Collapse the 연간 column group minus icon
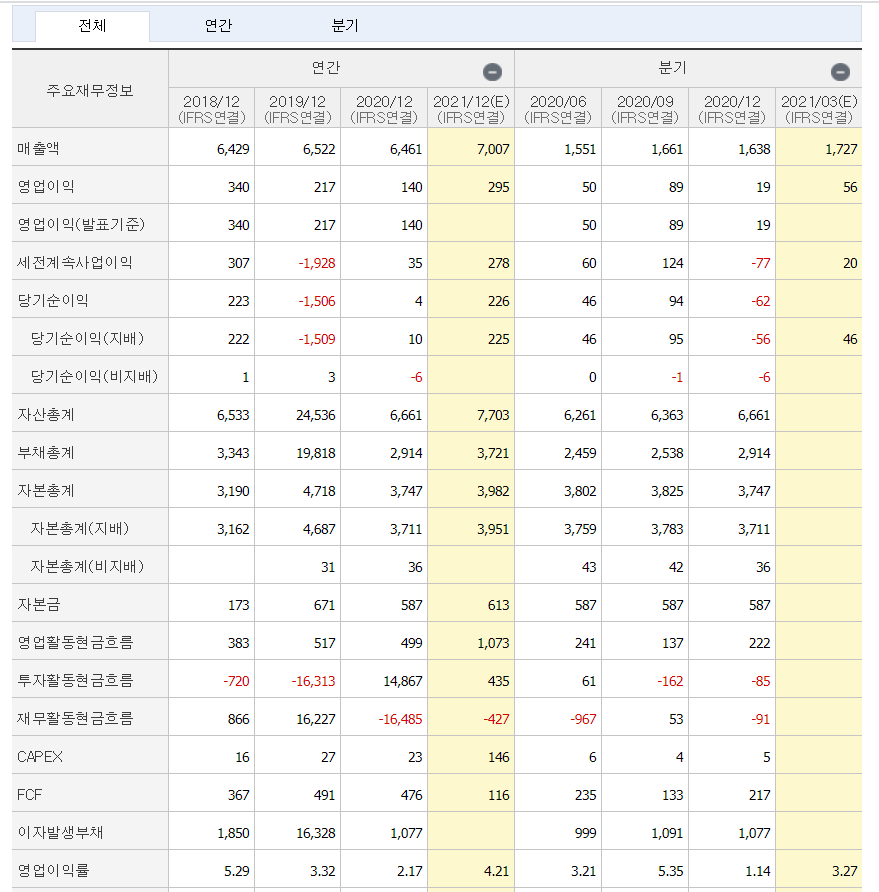This screenshot has width=879, height=892. 492,72
